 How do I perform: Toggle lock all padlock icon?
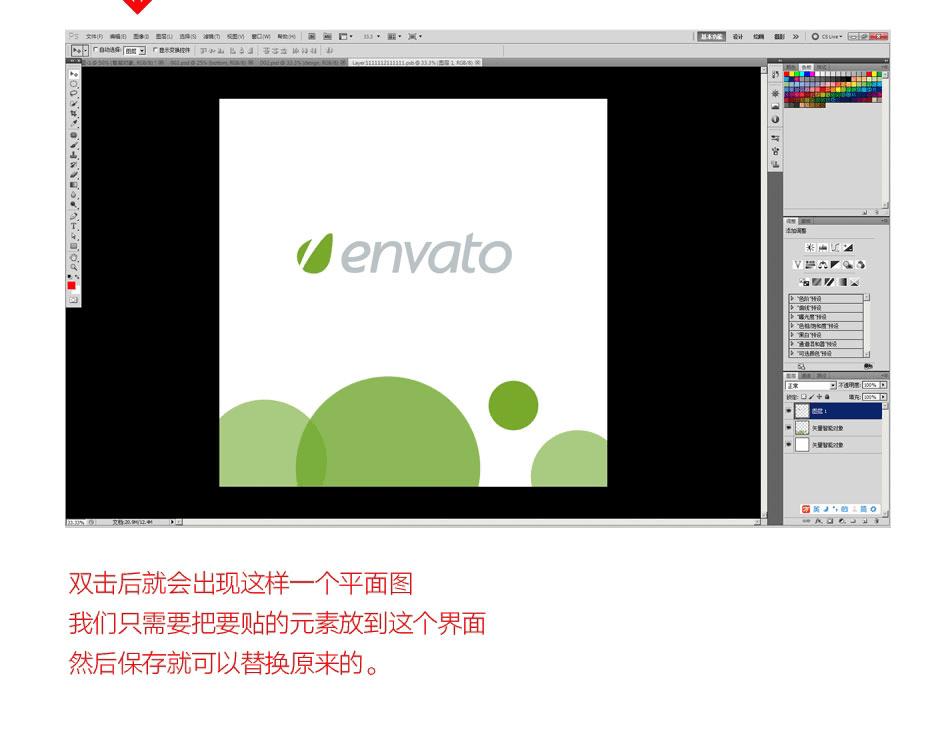(x=827, y=397)
